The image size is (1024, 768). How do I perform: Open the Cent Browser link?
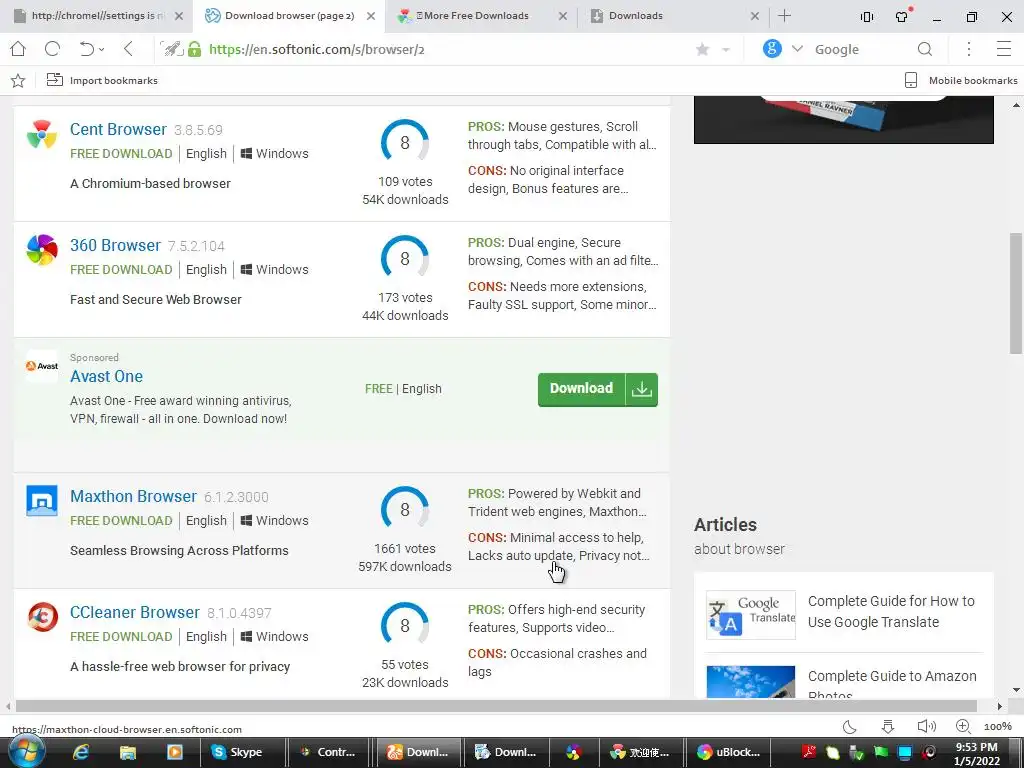118,129
